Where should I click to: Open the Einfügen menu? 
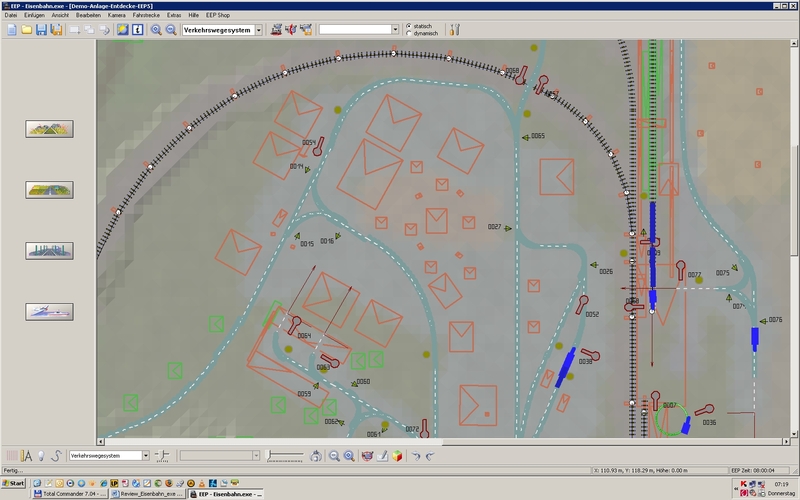[34, 15]
